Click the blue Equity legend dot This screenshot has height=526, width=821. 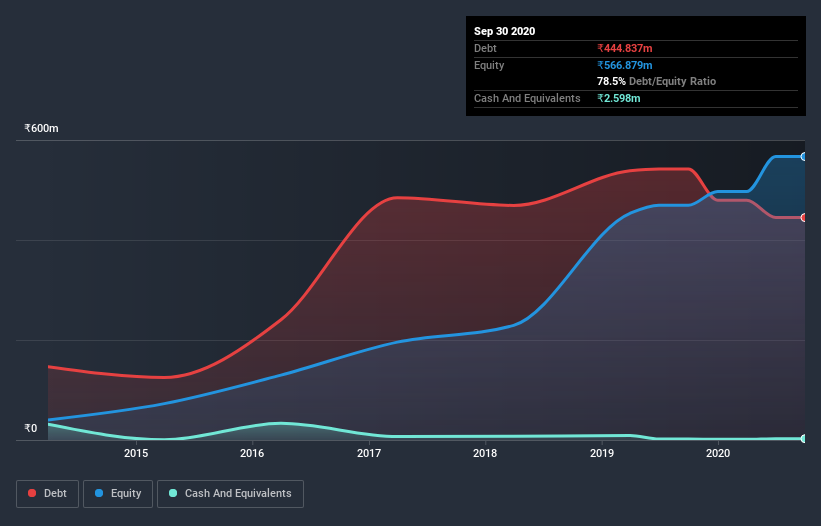98,493
